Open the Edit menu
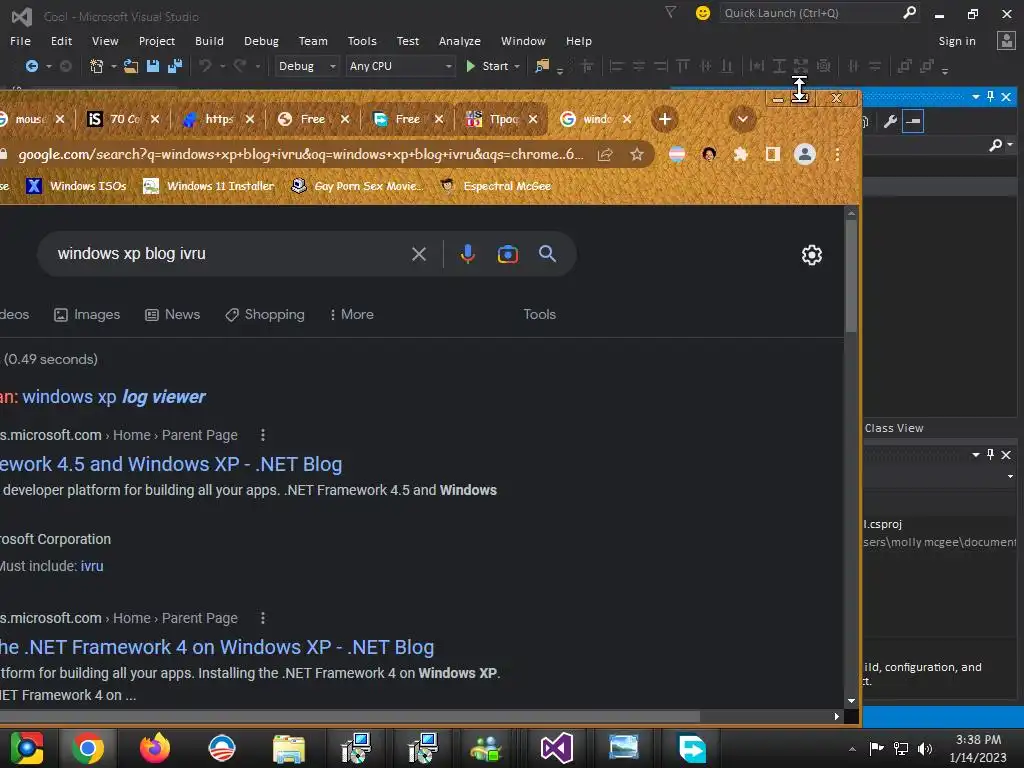 pos(61,40)
